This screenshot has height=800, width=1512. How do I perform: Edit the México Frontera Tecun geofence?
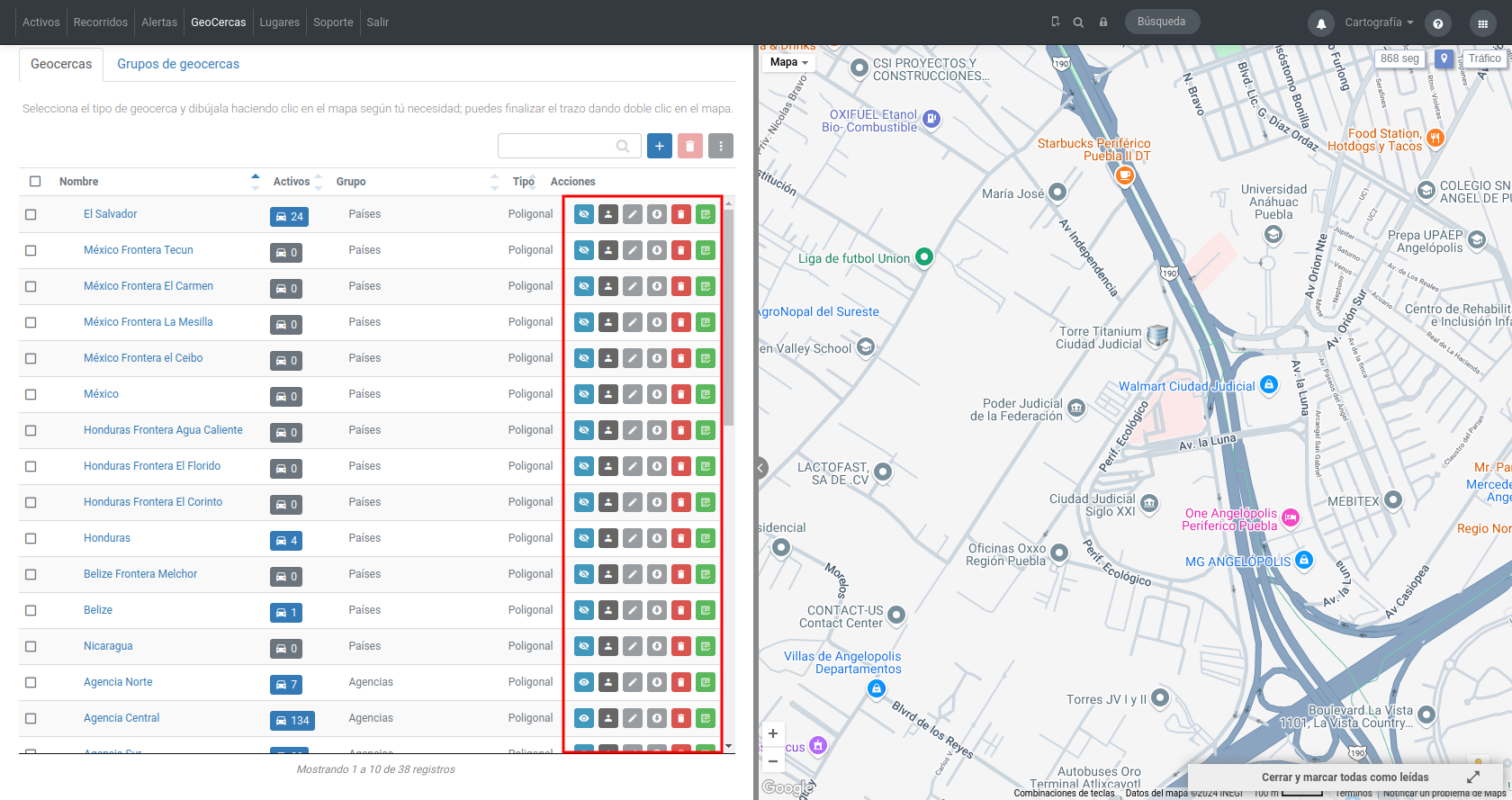pyautogui.click(x=633, y=250)
